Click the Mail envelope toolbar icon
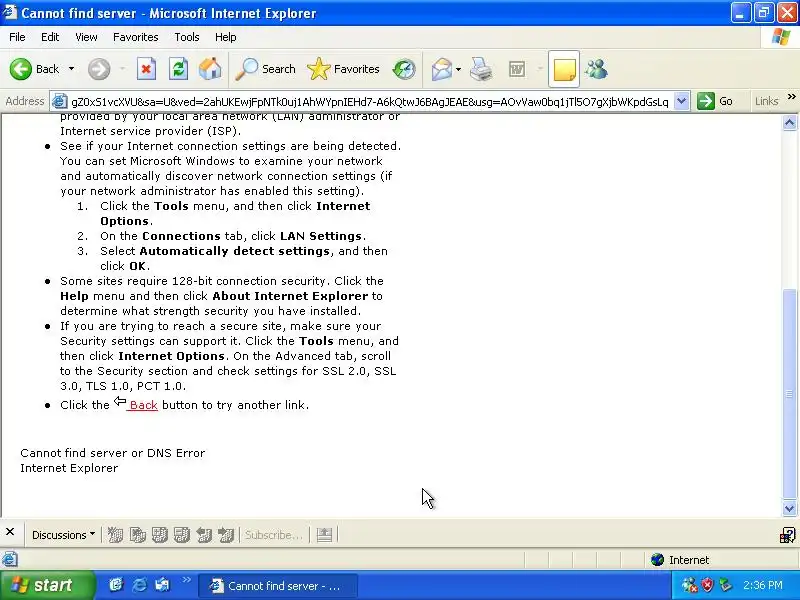 pos(442,69)
